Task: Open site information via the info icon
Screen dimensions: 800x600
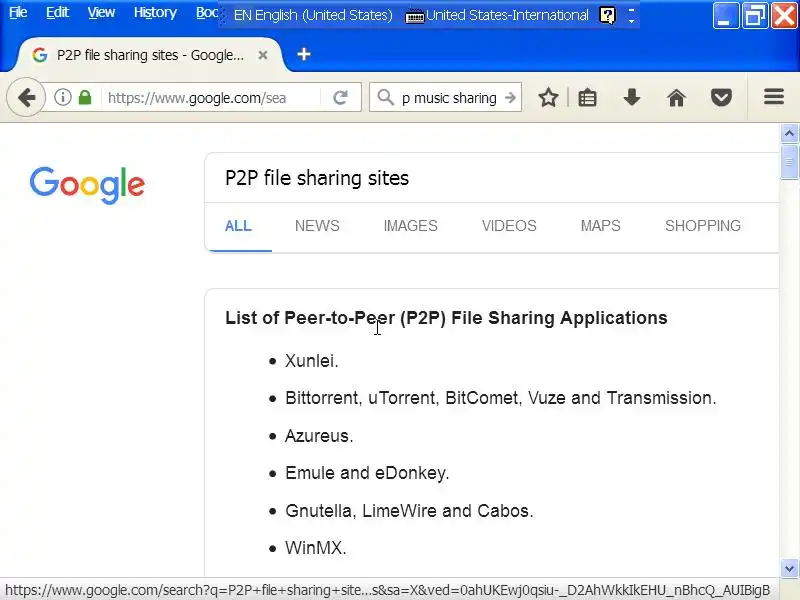Action: click(63, 97)
